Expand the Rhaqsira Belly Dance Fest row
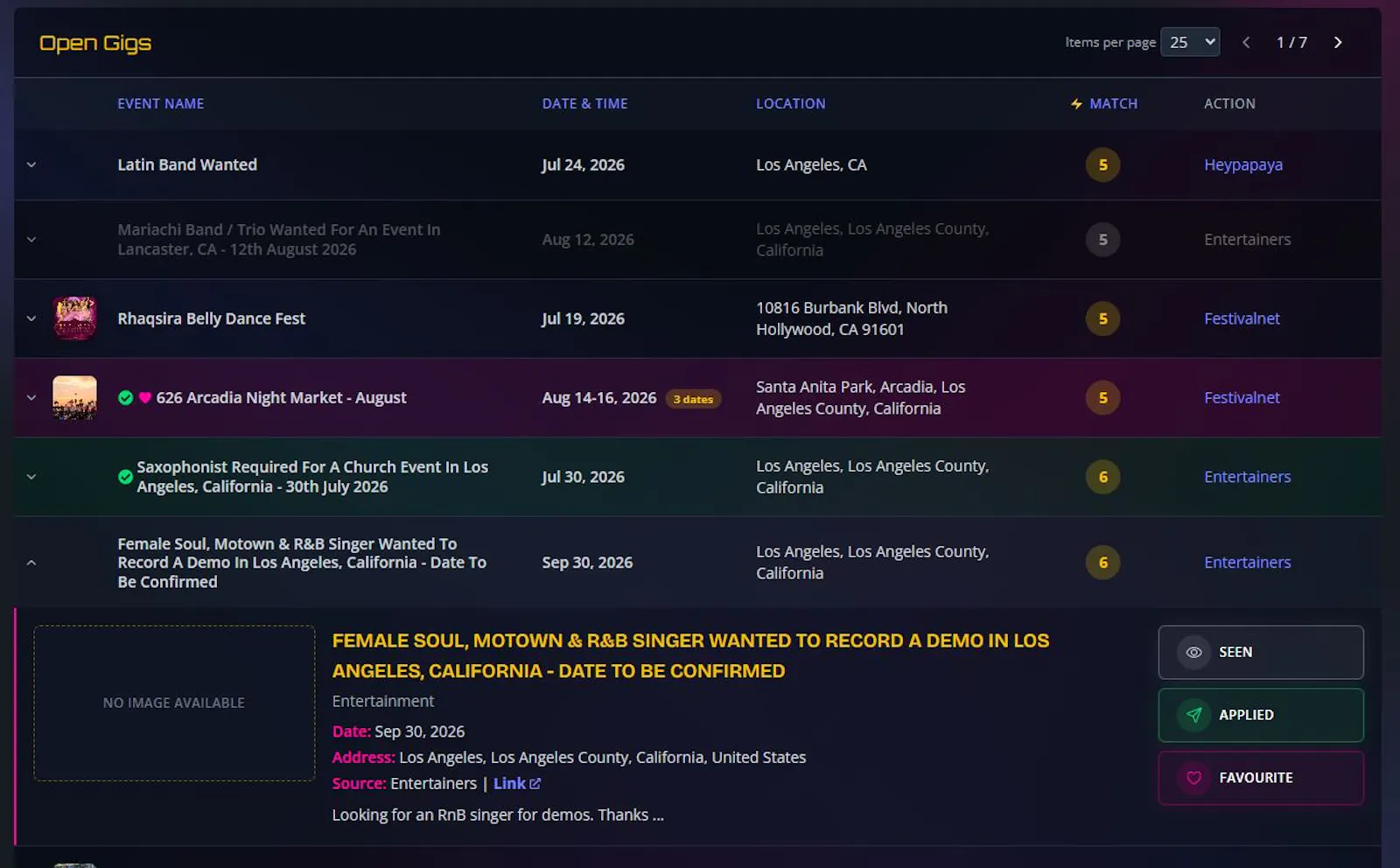 tap(31, 318)
